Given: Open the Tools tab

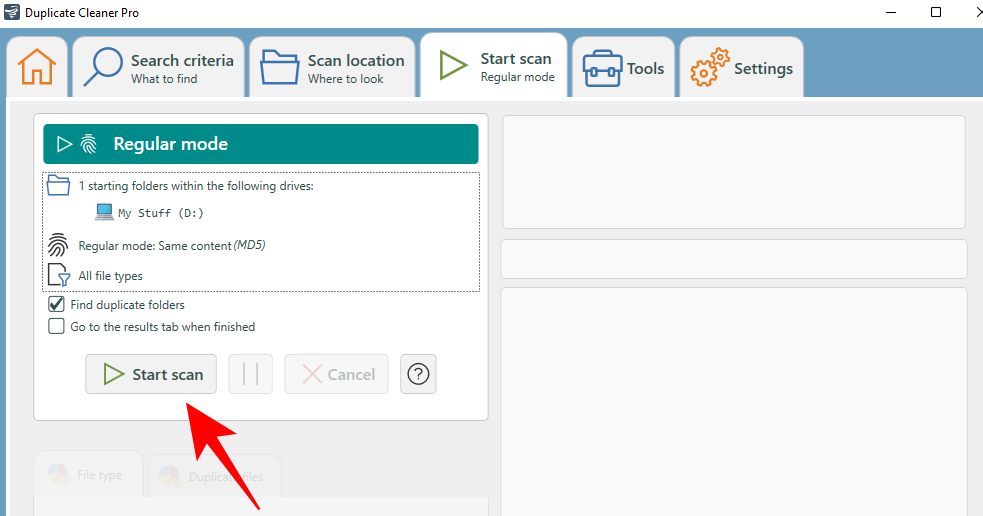Looking at the screenshot, I should [623, 68].
